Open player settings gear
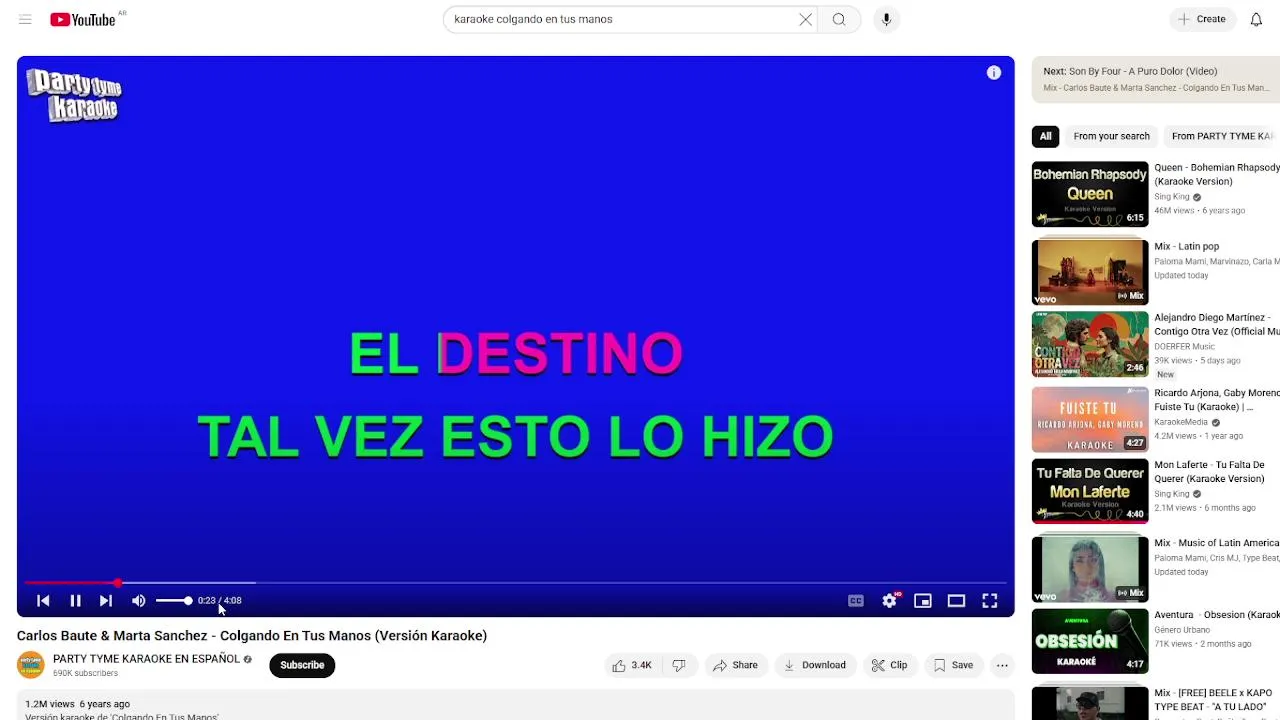This screenshot has height=720, width=1280. click(889, 600)
